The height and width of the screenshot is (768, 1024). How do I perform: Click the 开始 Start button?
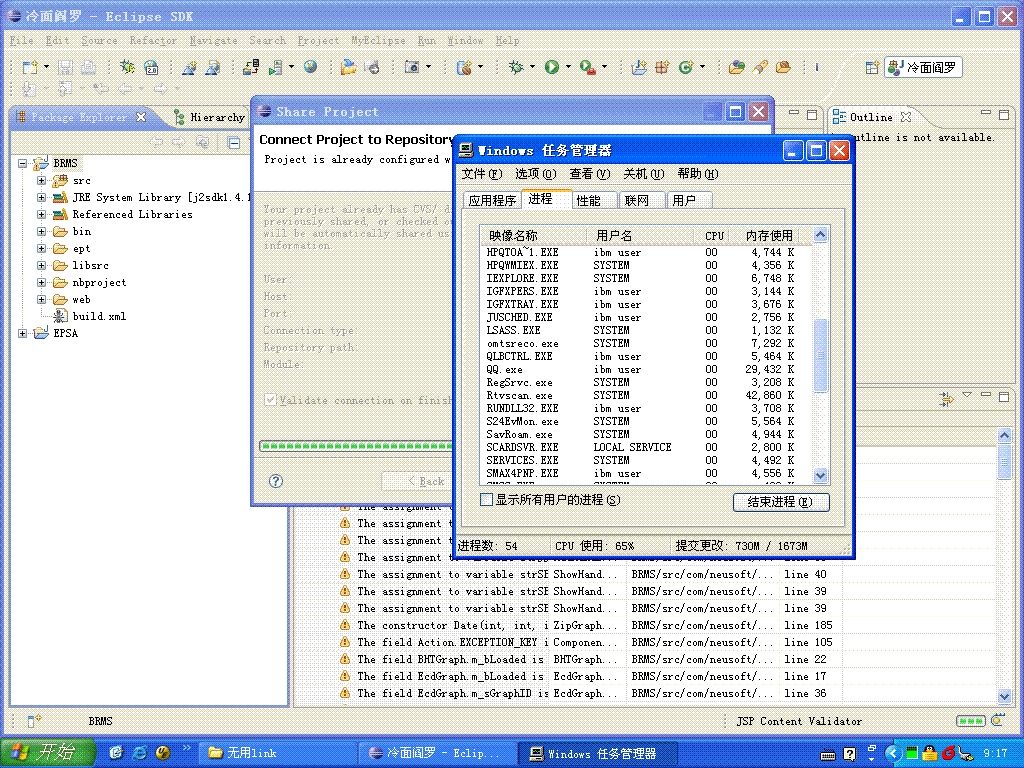pos(47,752)
